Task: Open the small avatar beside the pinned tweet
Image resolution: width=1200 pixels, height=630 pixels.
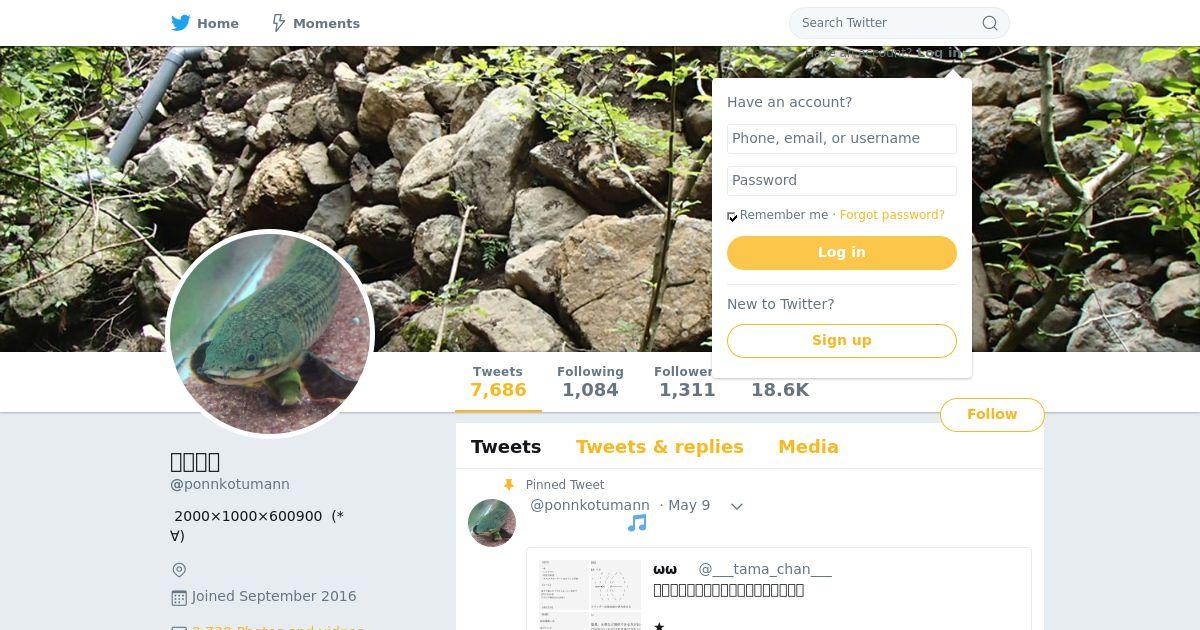Action: 492,523
